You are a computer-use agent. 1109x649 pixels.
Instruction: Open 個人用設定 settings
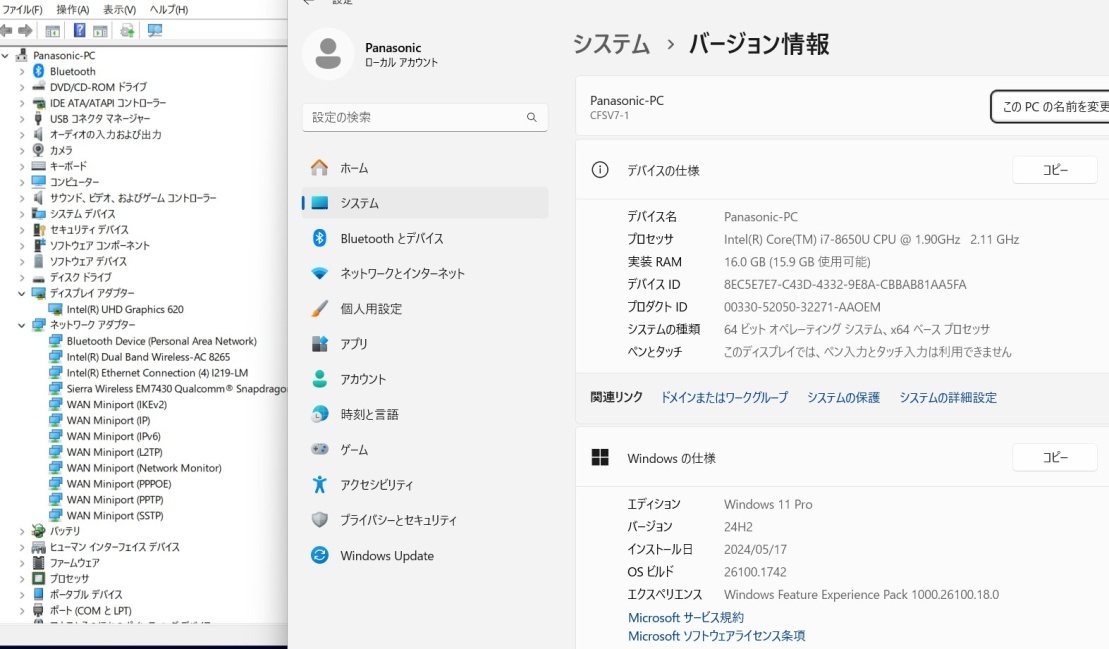424,309
